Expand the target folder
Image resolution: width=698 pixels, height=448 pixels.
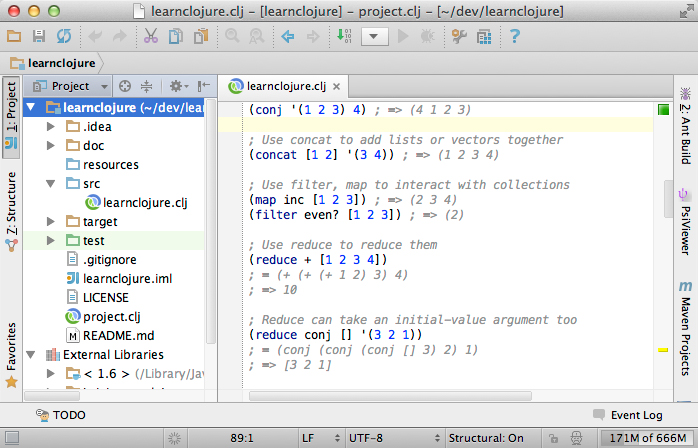tap(51, 221)
